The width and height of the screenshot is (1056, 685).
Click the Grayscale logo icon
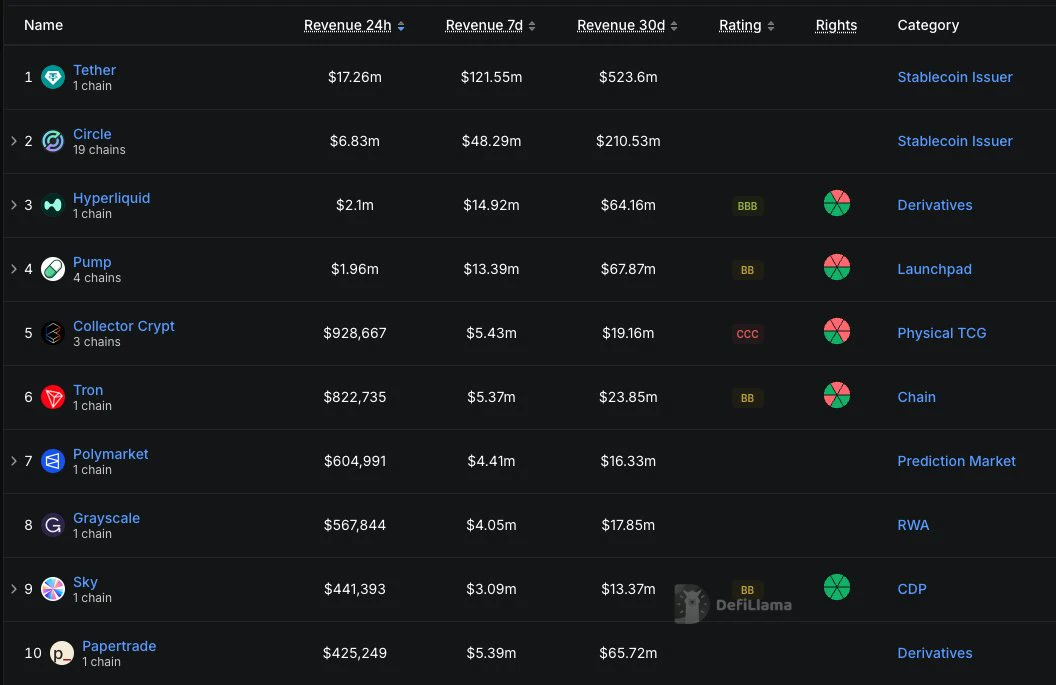point(53,525)
